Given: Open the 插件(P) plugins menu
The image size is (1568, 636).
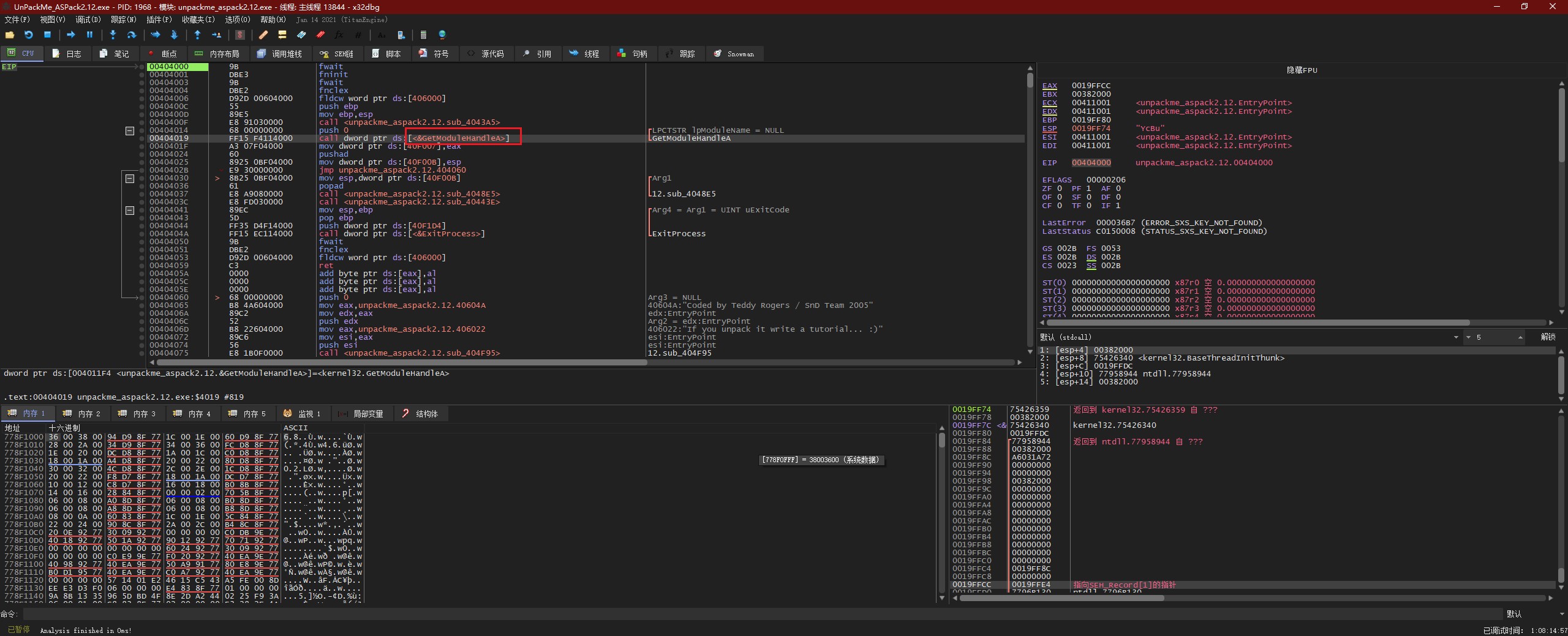Looking at the screenshot, I should (159, 20).
